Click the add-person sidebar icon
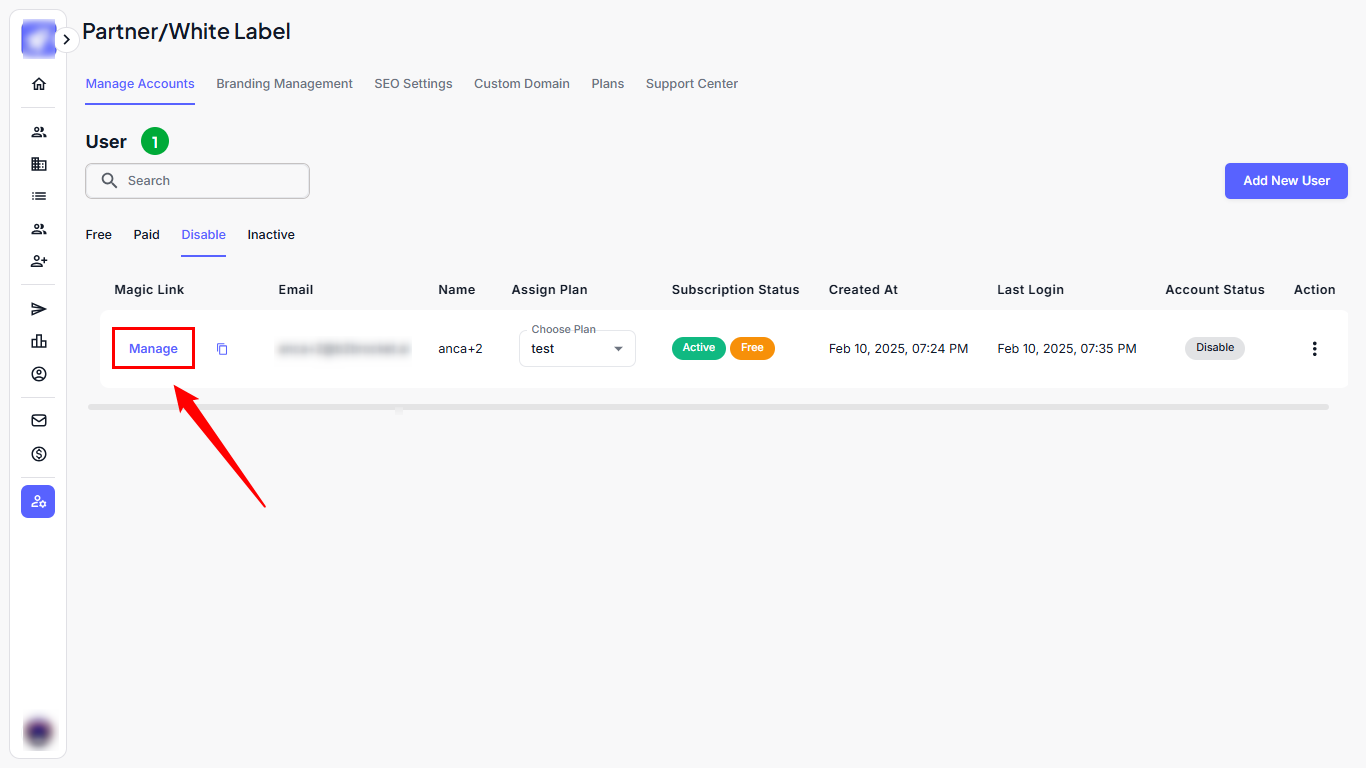This screenshot has height=768, width=1366. 39,261
